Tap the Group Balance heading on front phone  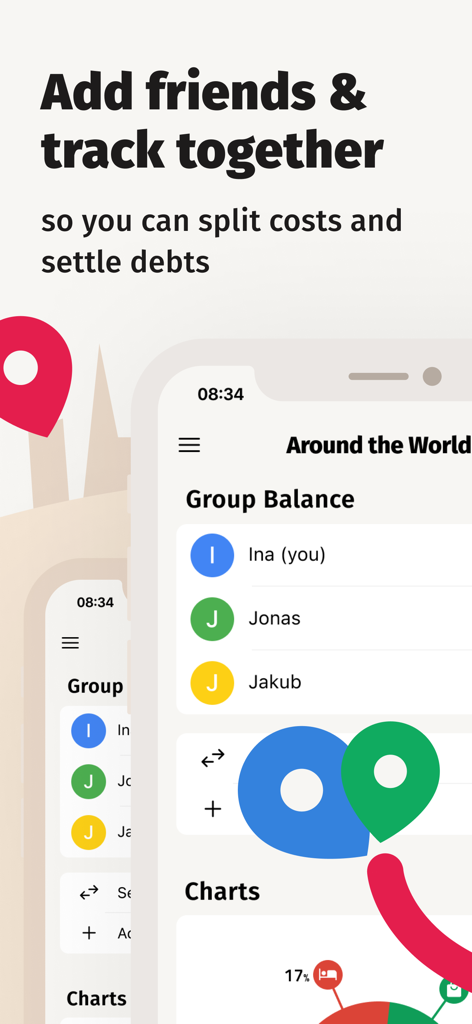(270, 500)
